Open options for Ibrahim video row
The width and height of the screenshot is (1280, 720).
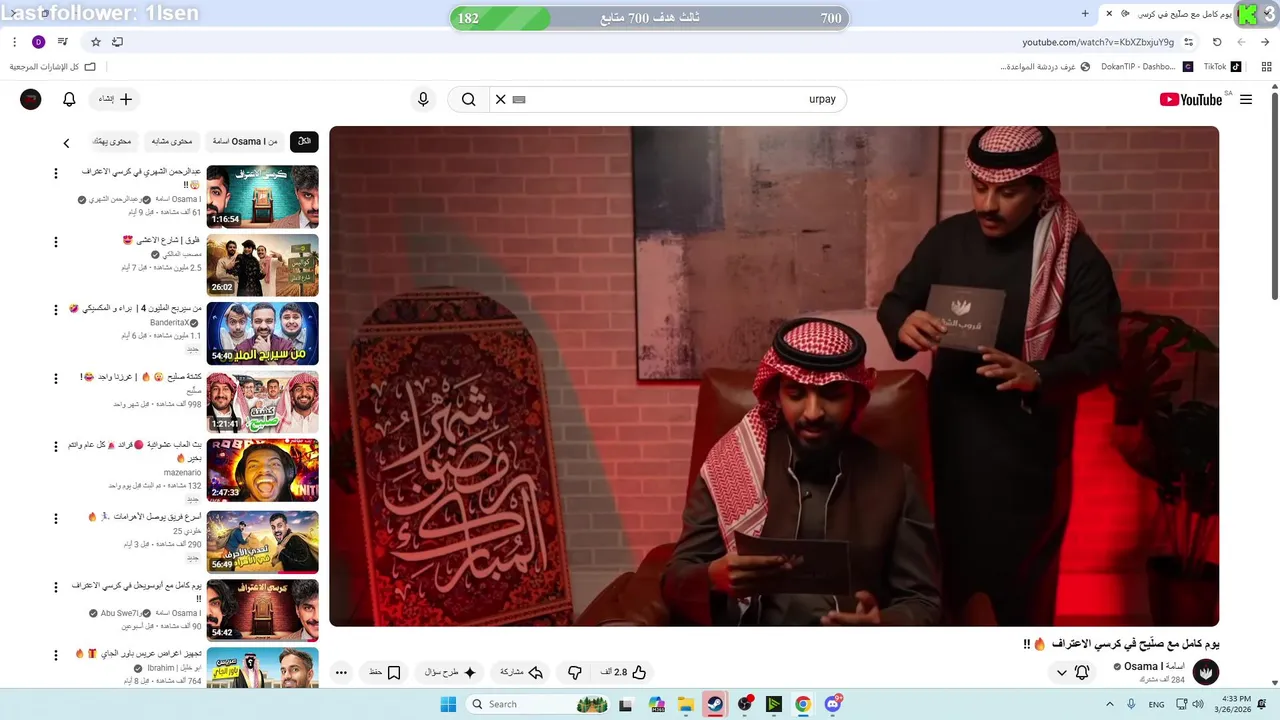click(x=56, y=654)
